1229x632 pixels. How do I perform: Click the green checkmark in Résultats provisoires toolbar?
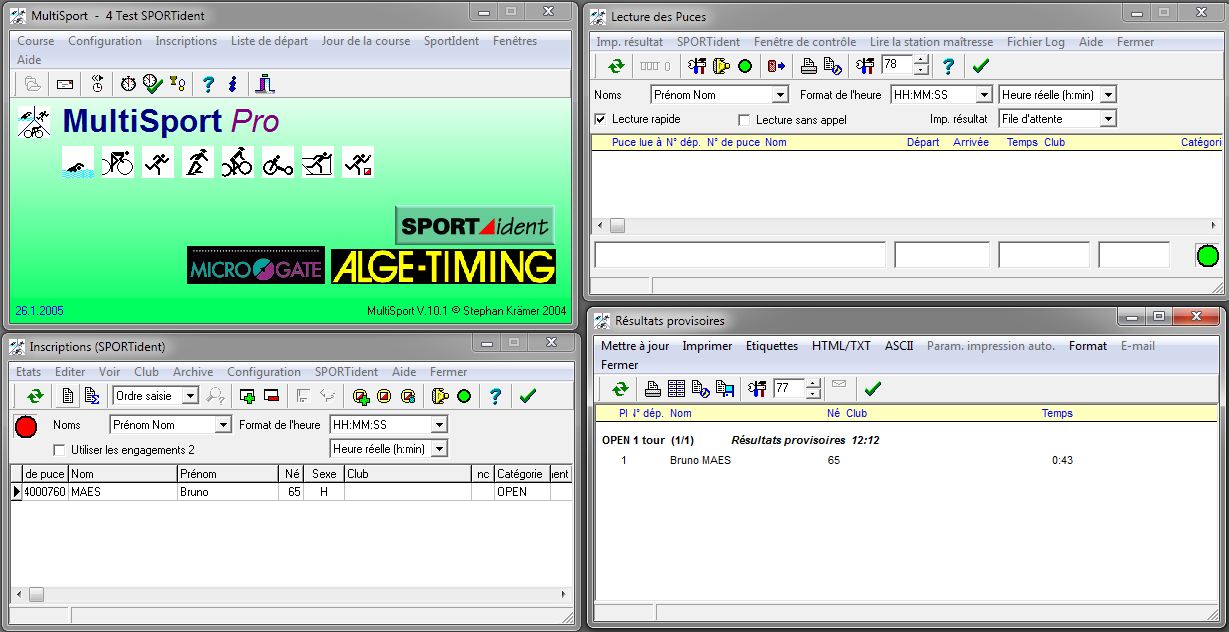[872, 389]
